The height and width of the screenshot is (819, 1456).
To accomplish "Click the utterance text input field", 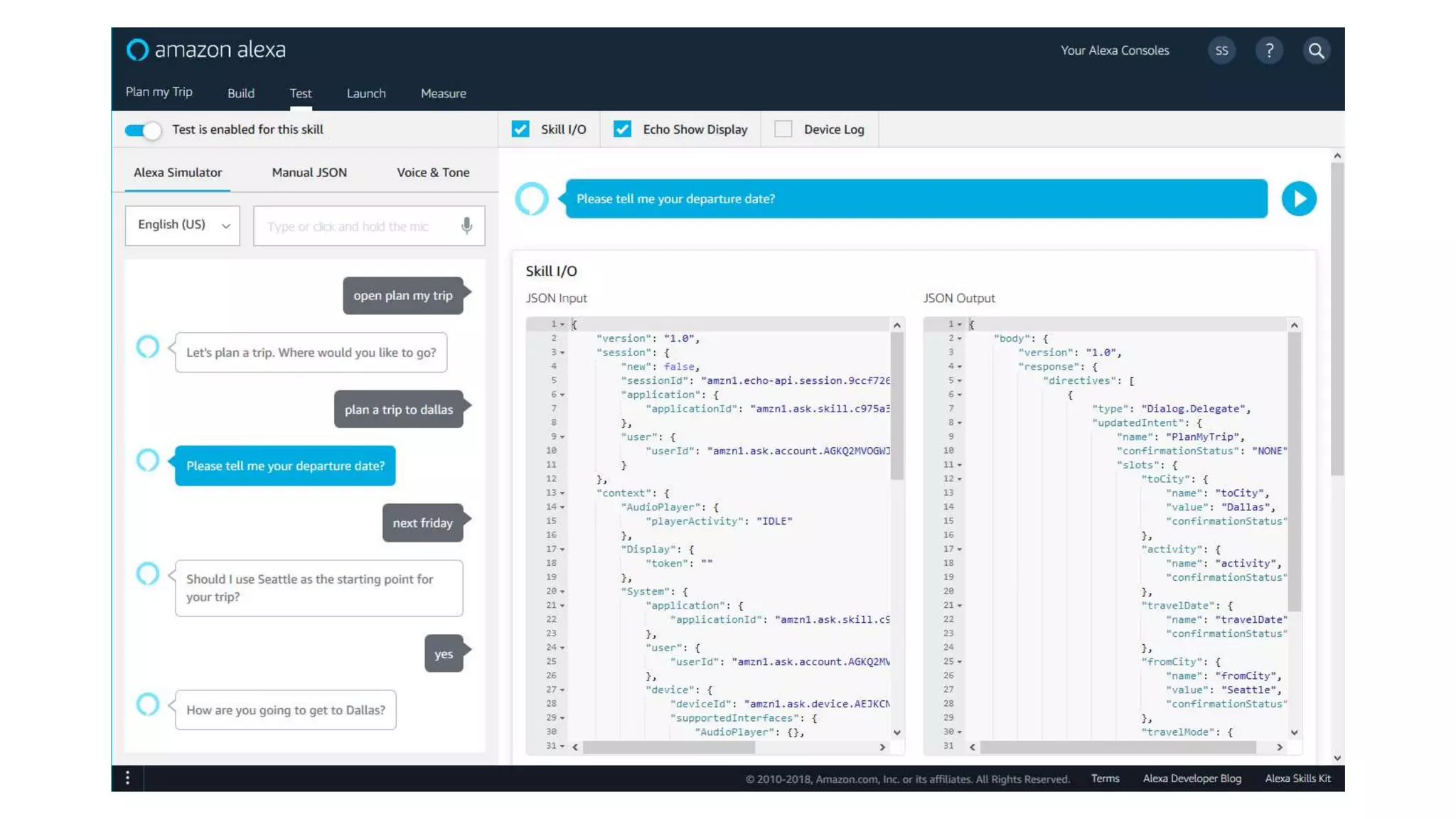I will (x=355, y=226).
